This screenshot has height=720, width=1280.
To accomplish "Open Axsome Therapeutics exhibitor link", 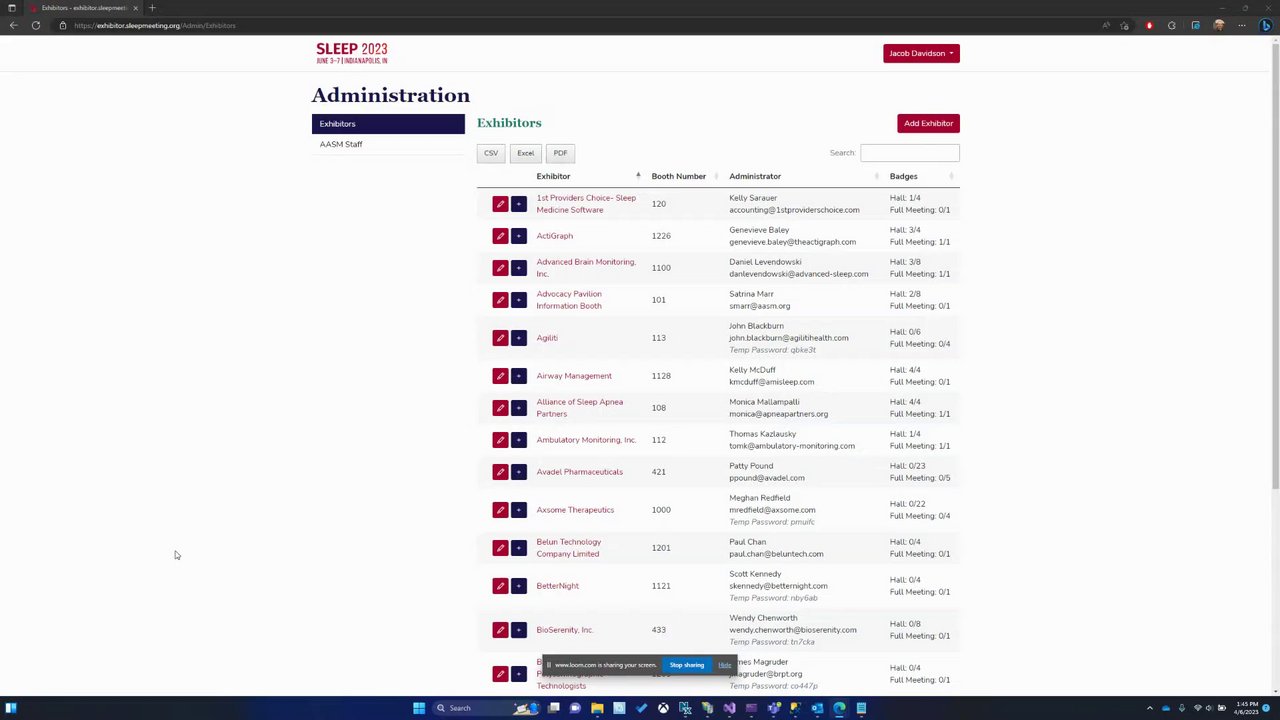I will pos(575,510).
